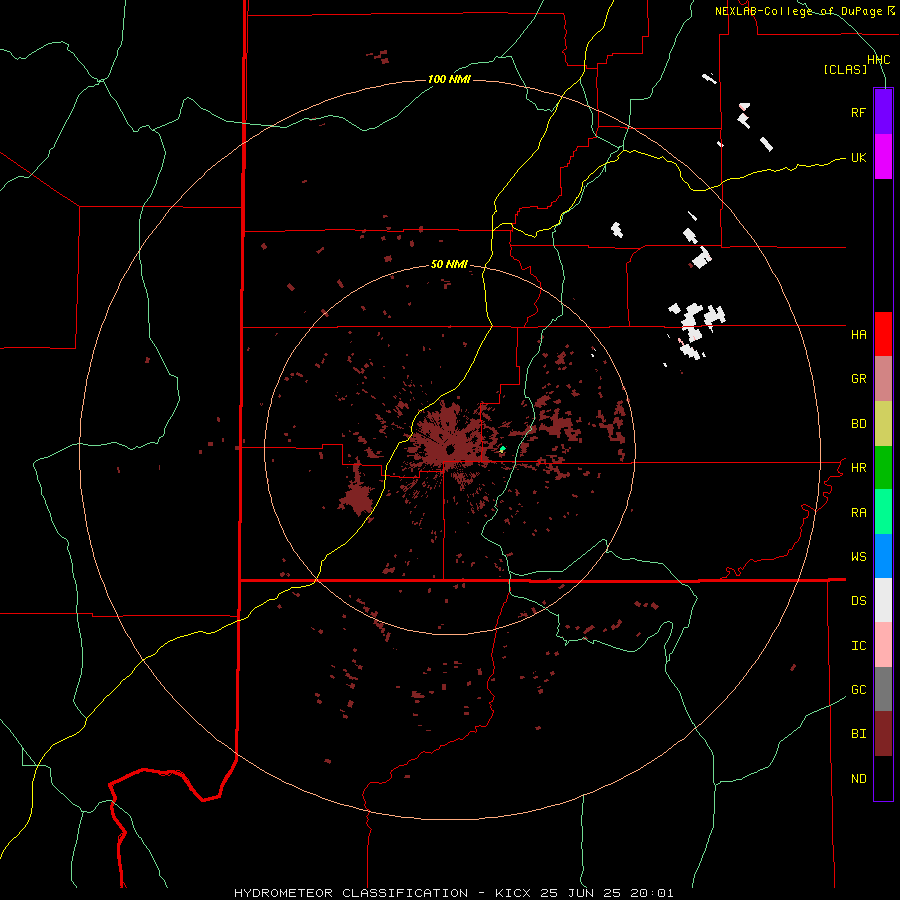Screen dimensions: 900x900
Task: Click the GC gray legend swatch
Action: (883, 689)
